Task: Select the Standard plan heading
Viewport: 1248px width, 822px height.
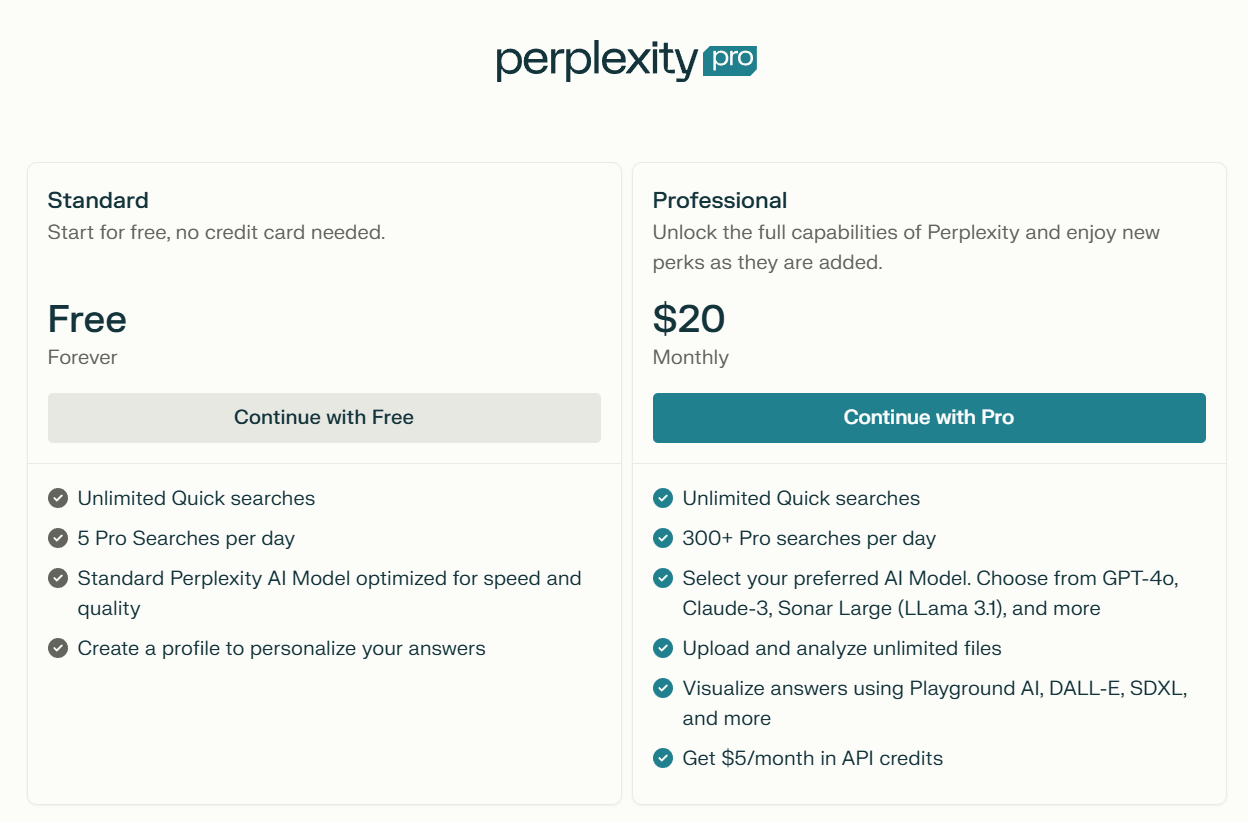Action: [98, 200]
